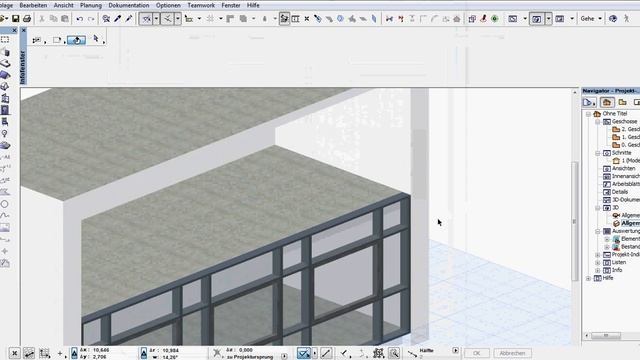The height and width of the screenshot is (360, 640).
Task: Toggle the diagonal line button in bottom bar
Action: click(326, 353)
